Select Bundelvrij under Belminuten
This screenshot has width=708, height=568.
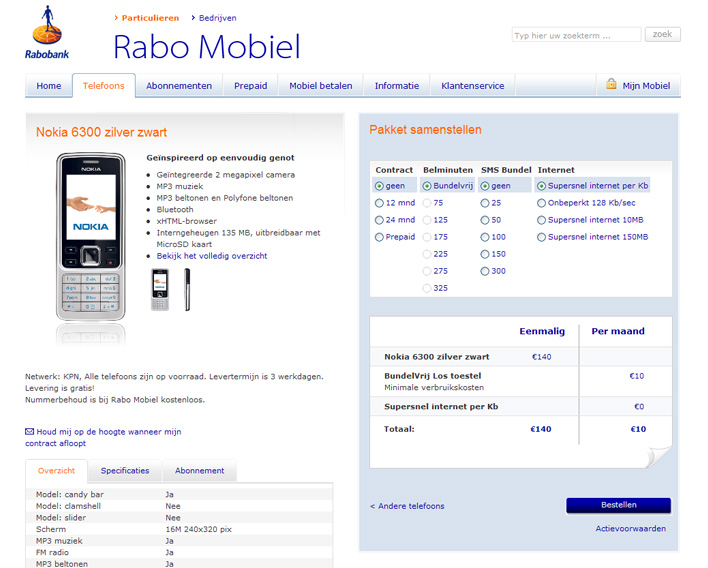coord(427,186)
